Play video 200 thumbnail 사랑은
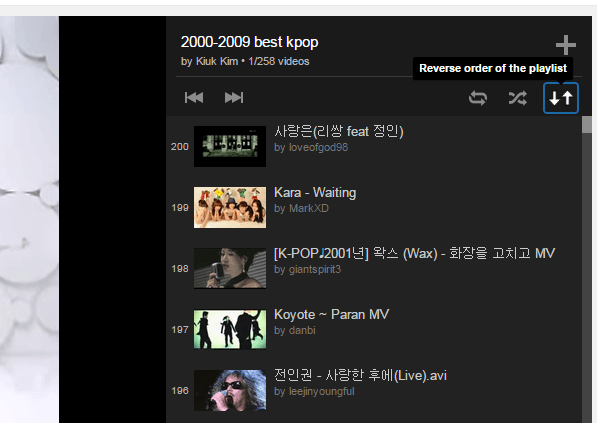This screenshot has height=423, width=597. 230,146
